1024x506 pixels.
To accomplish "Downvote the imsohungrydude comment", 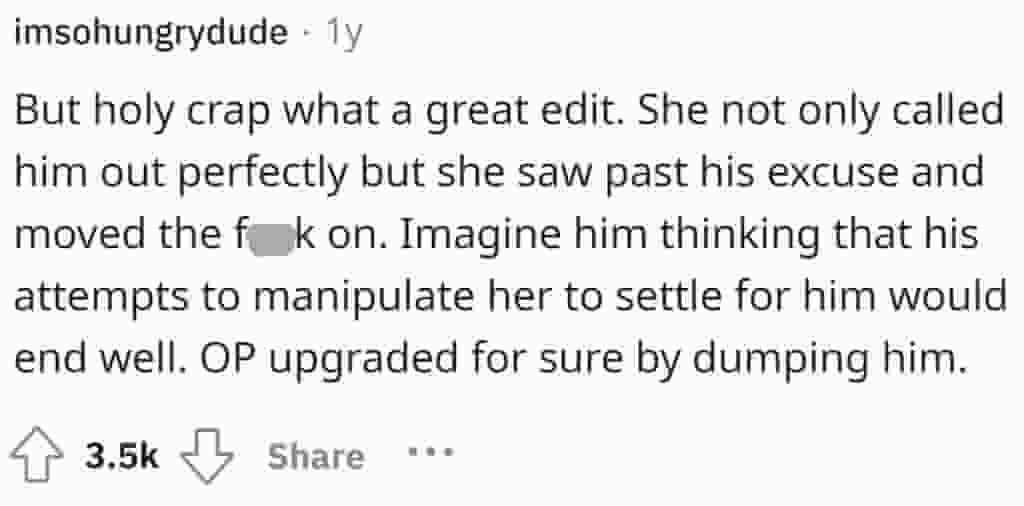I will coord(206,456).
